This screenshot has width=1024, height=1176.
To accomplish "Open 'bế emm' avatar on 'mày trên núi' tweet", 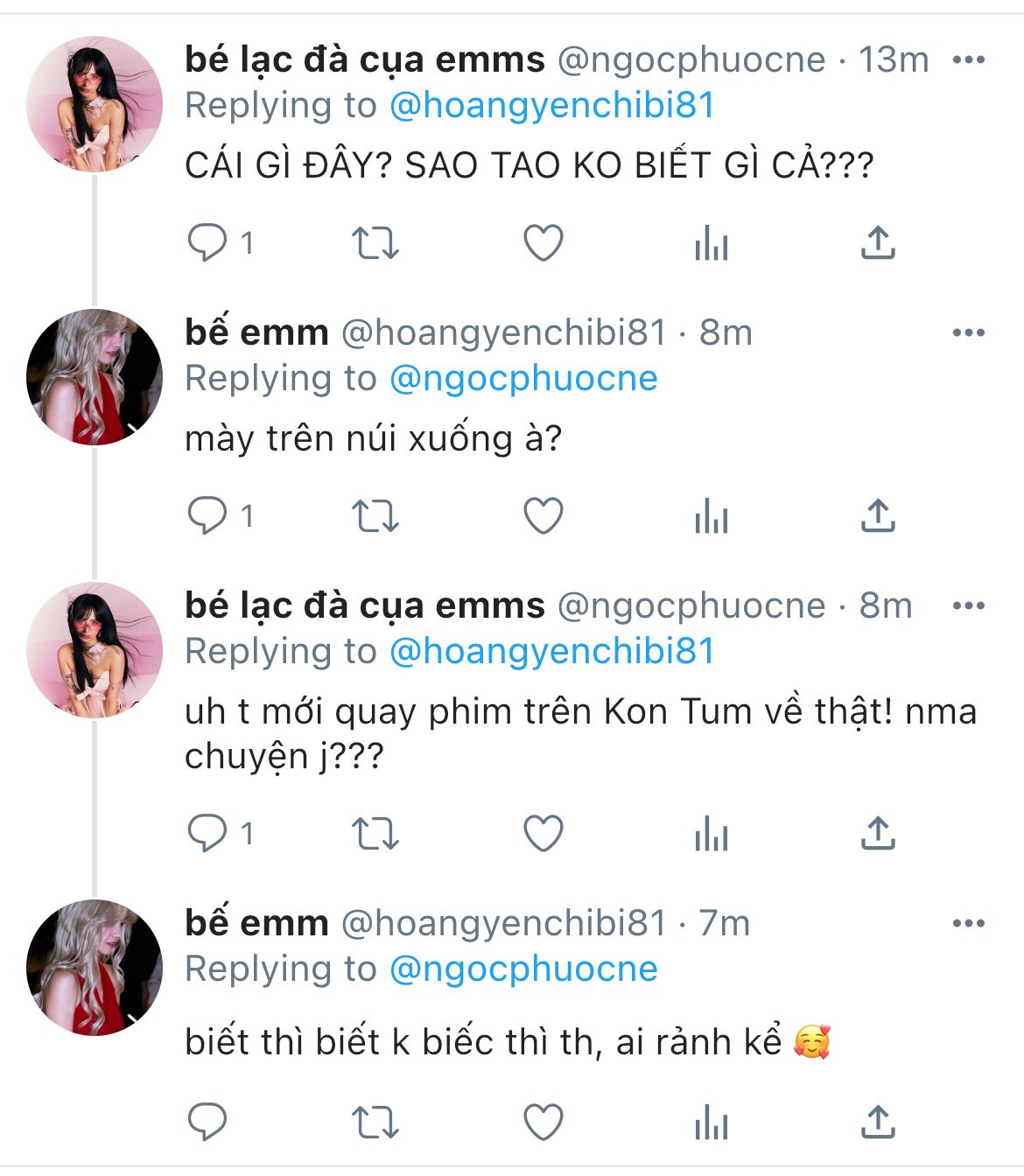I will point(95,377).
